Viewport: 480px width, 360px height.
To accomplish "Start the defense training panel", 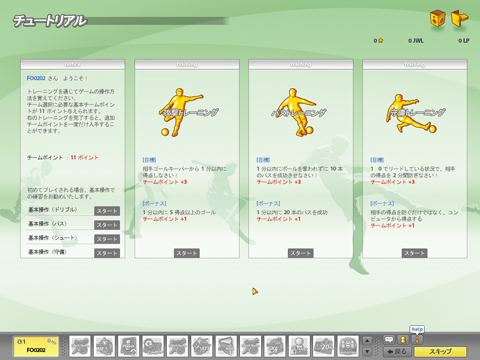I will pos(414,253).
